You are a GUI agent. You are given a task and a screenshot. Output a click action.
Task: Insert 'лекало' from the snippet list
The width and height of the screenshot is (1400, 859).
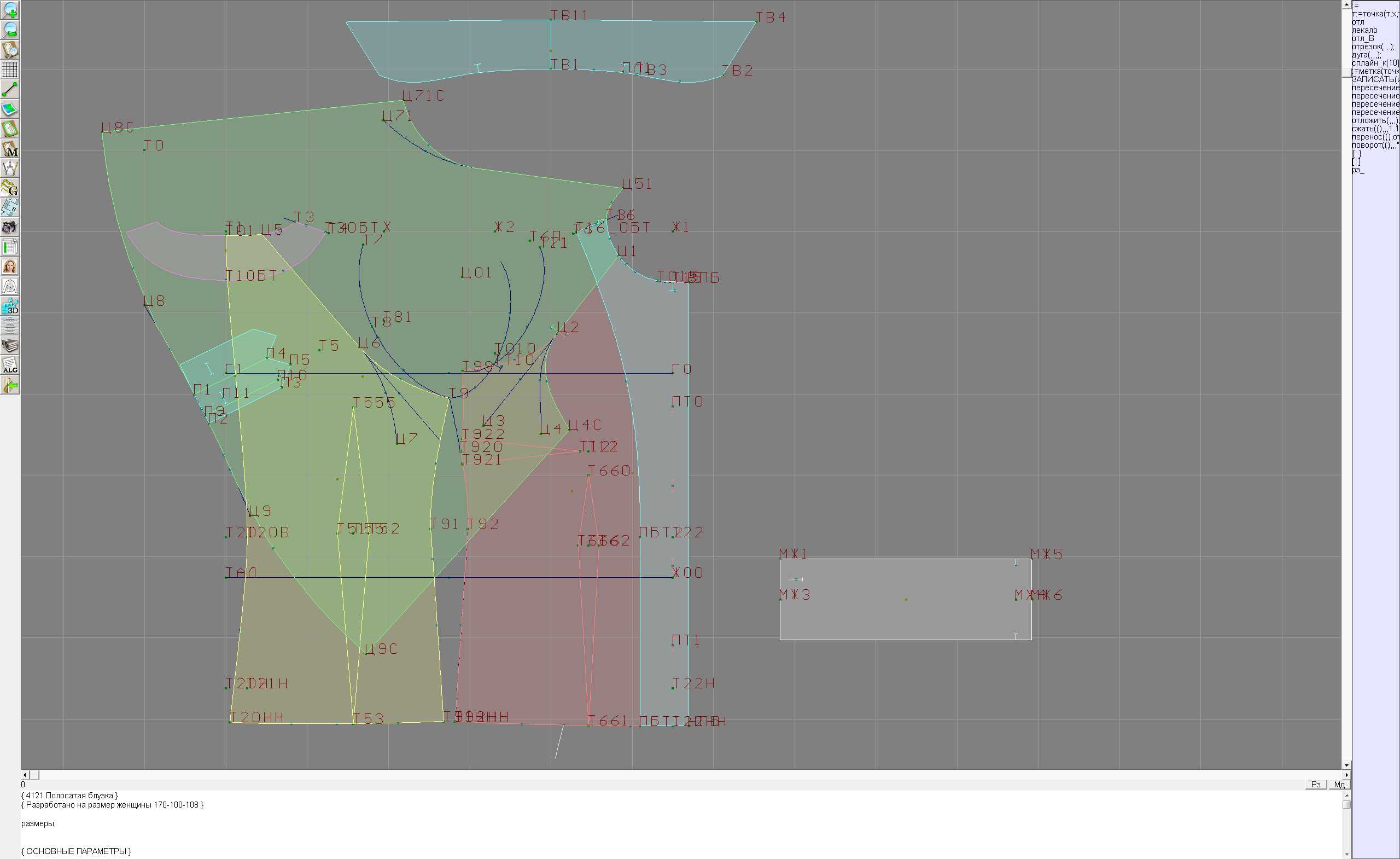tap(1364, 30)
